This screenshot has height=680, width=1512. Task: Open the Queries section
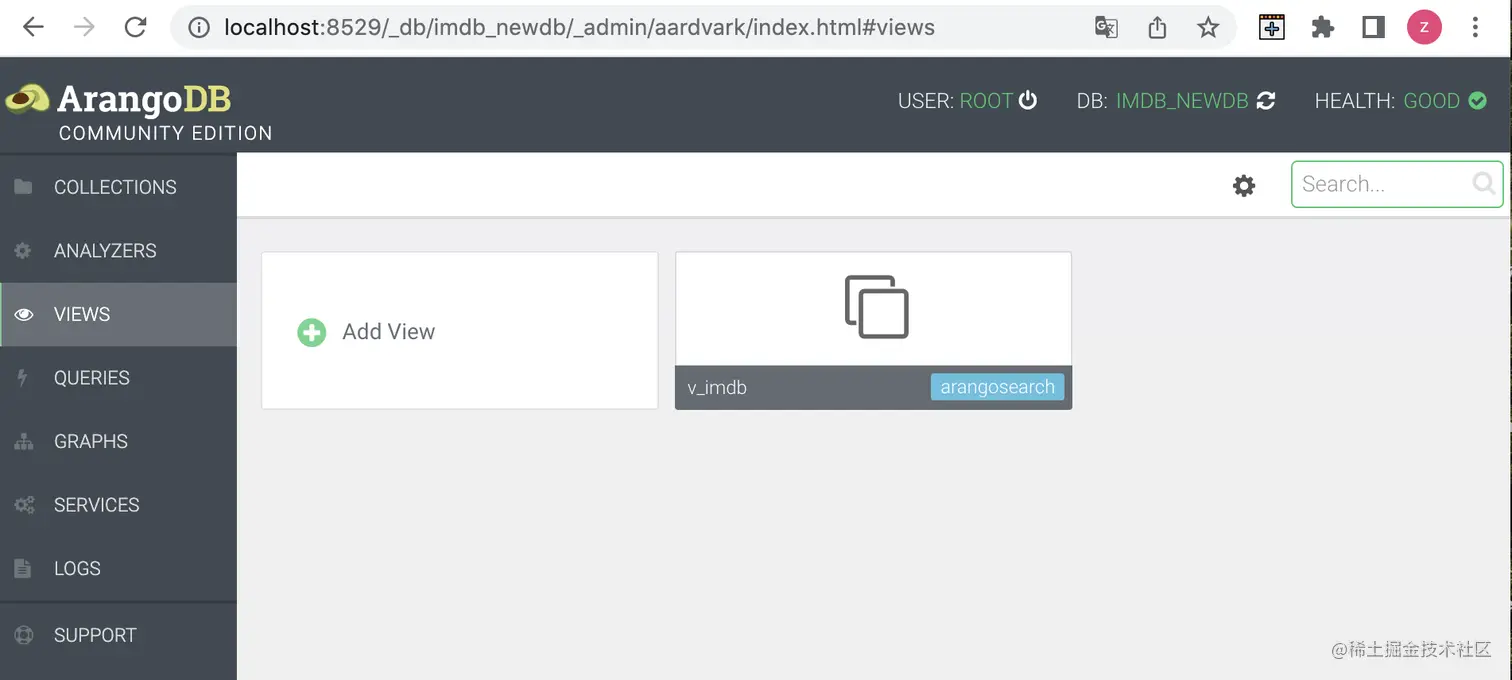coord(118,378)
